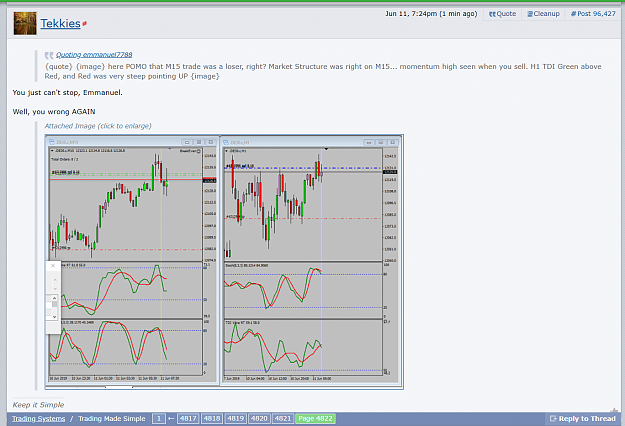This screenshot has width=625, height=426.
Task: Click the X on the small floating panel
Action: tap(53, 266)
